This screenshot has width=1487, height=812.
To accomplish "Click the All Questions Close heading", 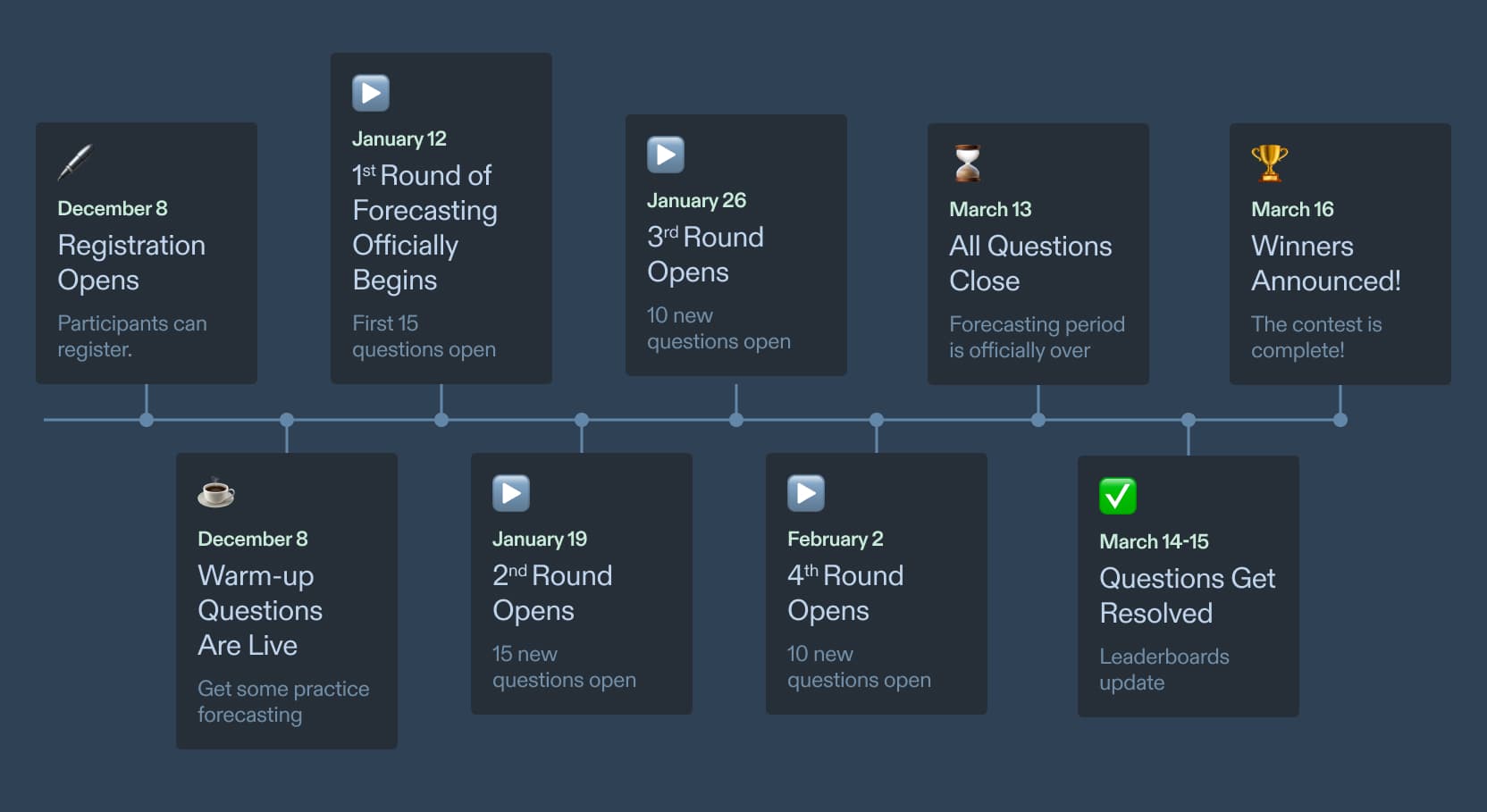I will click(x=1030, y=264).
